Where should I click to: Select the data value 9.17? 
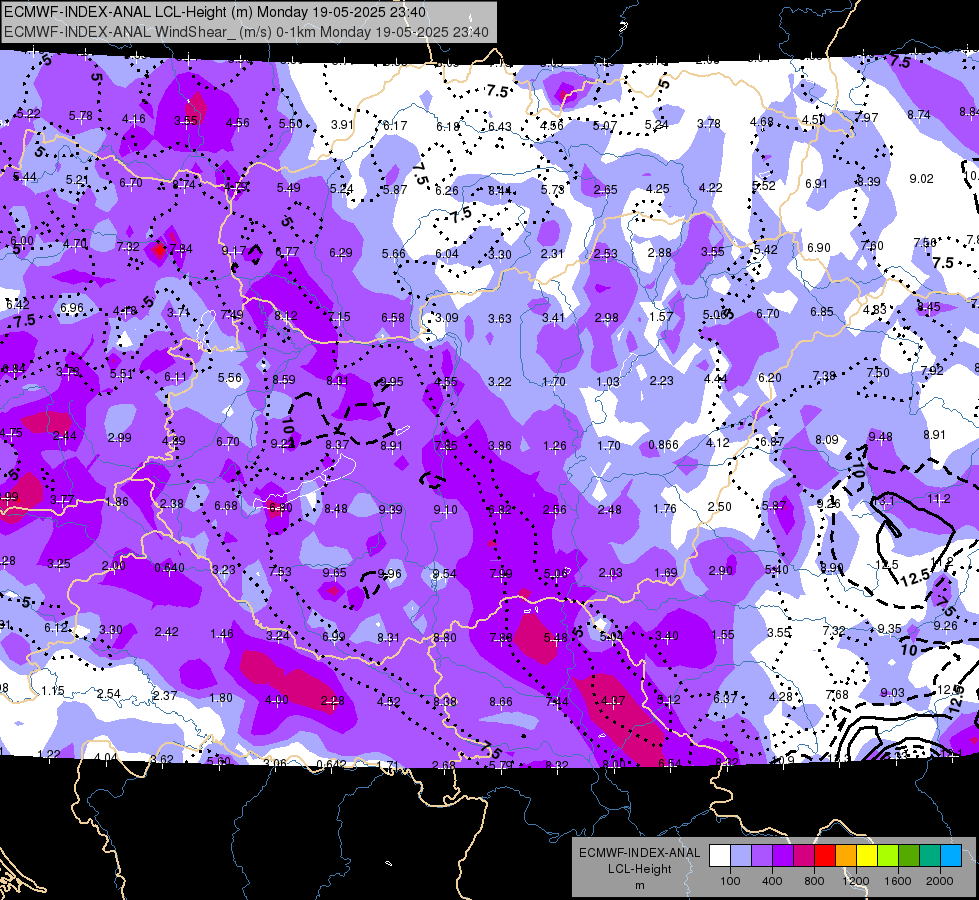[x=234, y=250]
